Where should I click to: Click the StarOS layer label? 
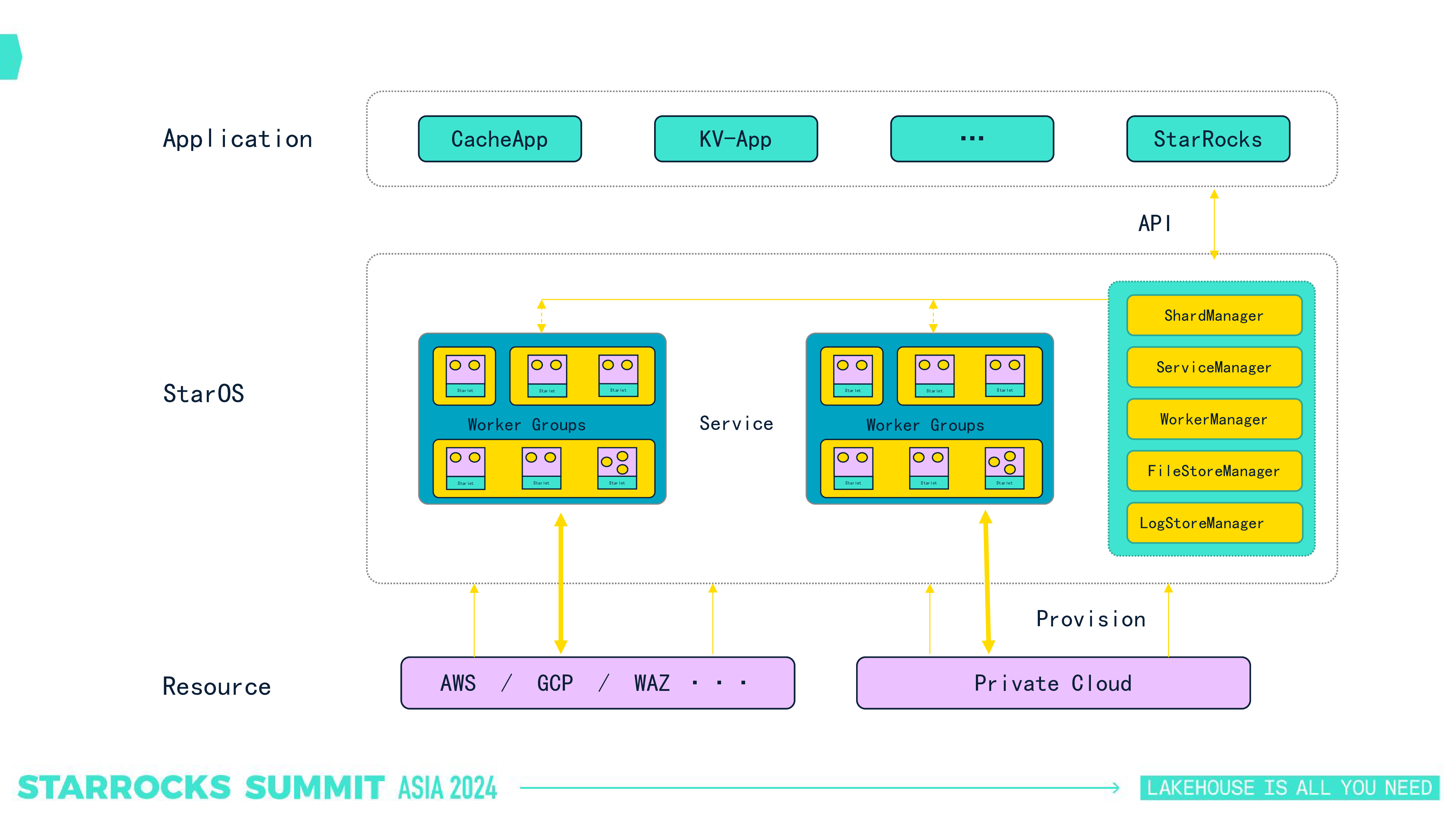point(203,394)
